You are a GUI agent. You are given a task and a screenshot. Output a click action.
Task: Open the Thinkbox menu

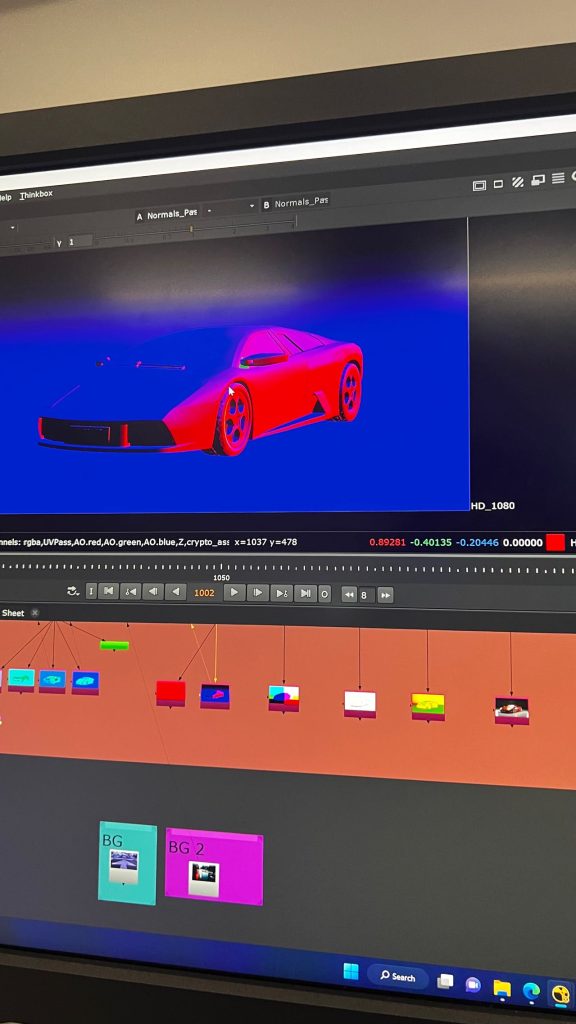[36, 195]
